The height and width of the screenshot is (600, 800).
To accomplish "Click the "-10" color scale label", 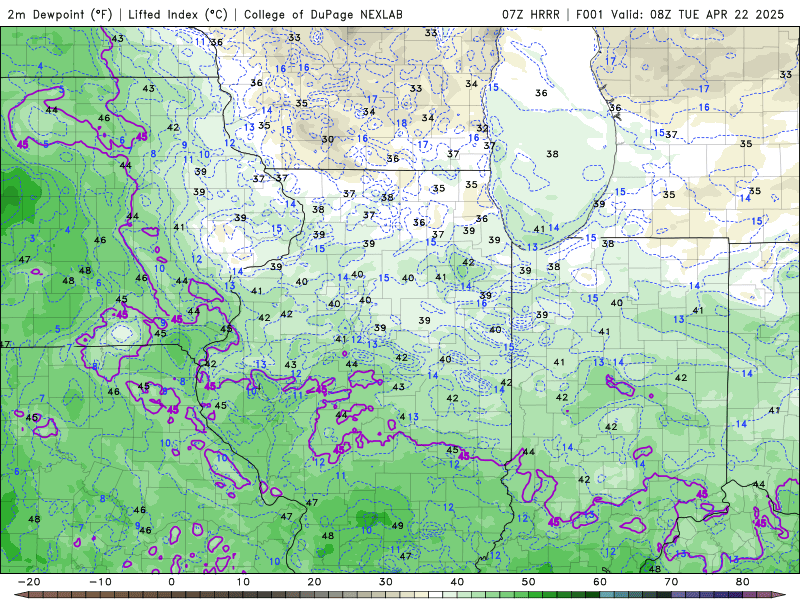I will point(100,582).
